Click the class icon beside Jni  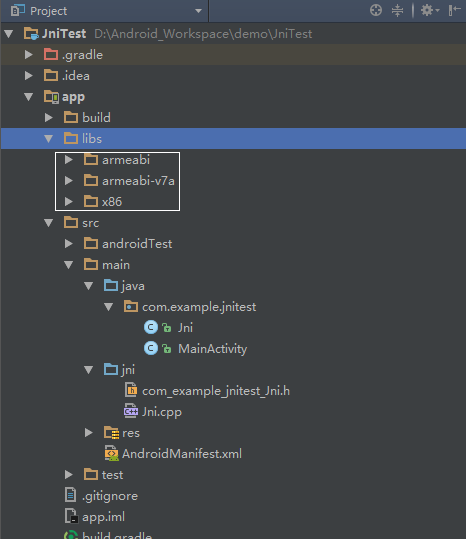pyautogui.click(x=151, y=327)
